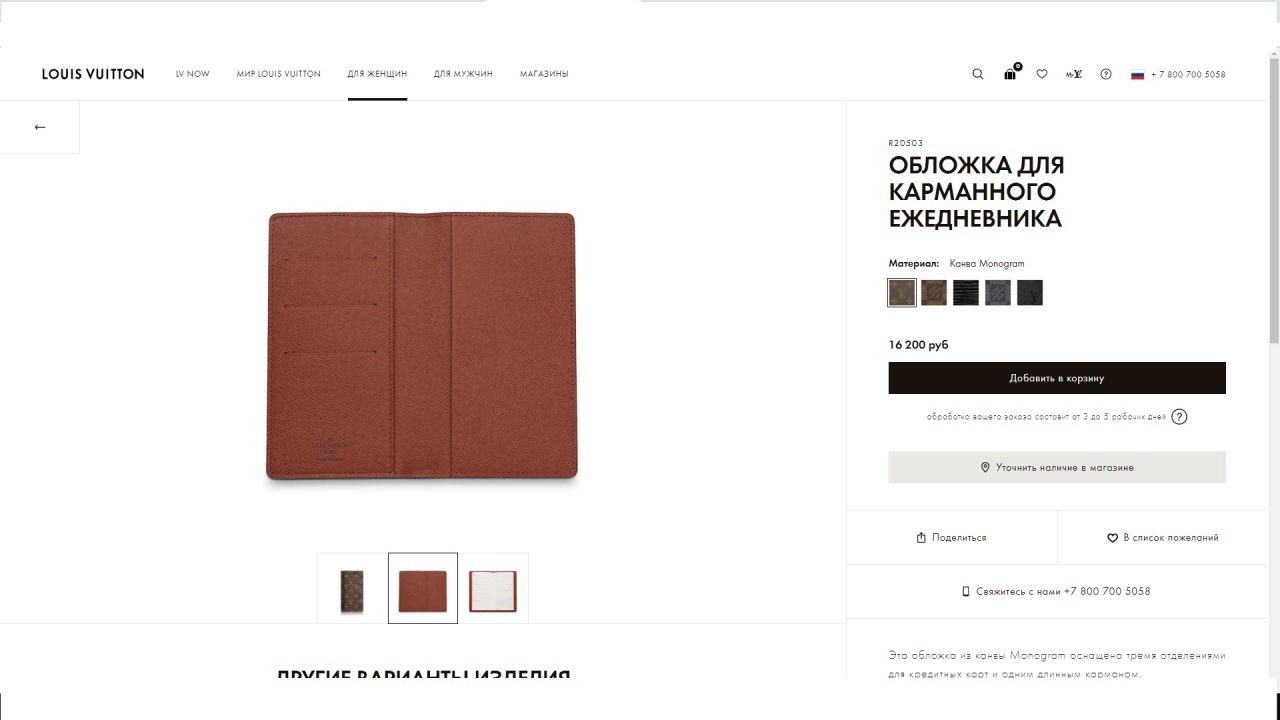
Task: Click the LOUIS VUITTON logo
Action: pos(93,74)
